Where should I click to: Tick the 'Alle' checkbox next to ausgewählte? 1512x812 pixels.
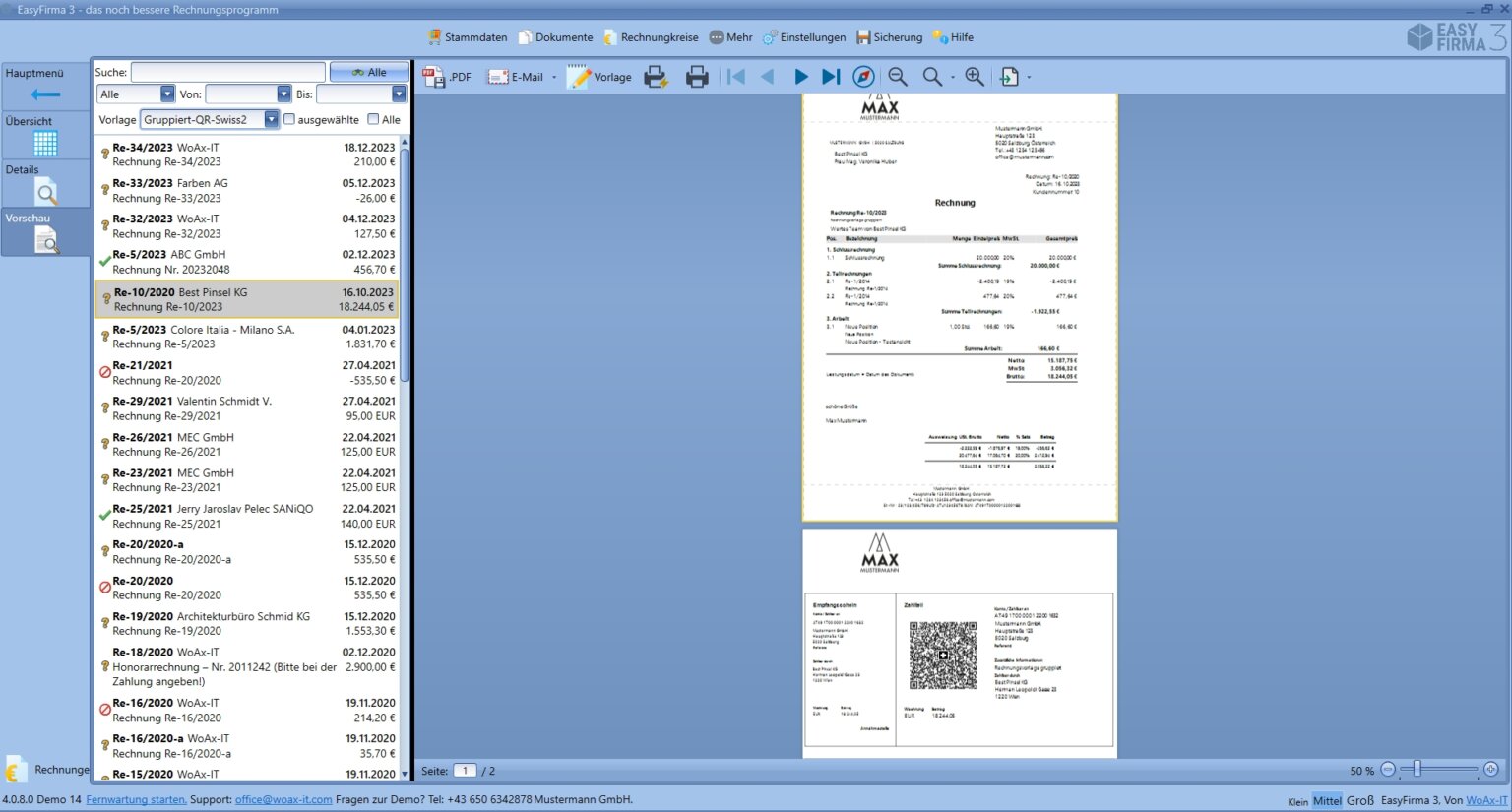click(373, 119)
